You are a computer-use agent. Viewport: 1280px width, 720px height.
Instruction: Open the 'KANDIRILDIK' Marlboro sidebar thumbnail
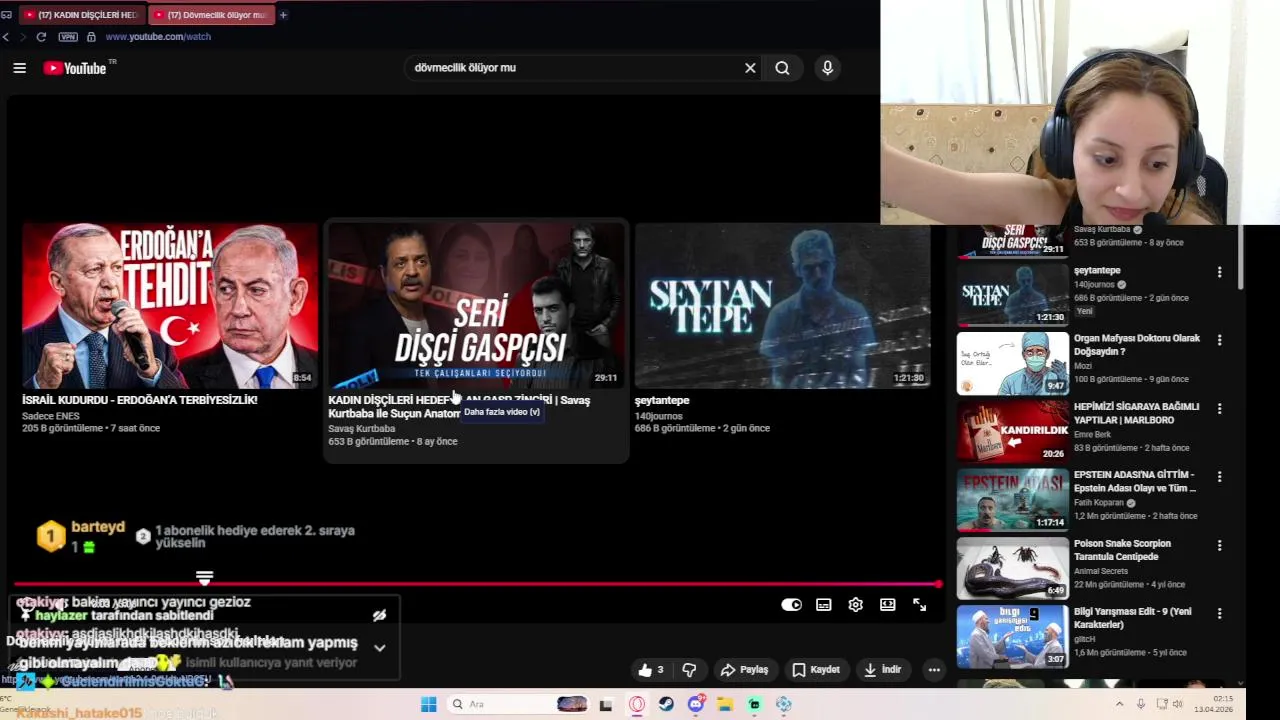pos(1012,431)
